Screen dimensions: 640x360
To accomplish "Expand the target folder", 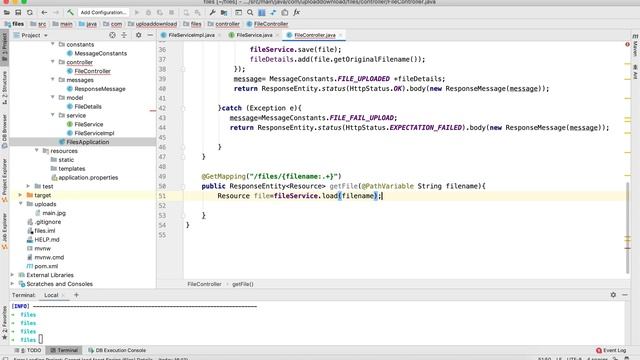I will [20, 195].
